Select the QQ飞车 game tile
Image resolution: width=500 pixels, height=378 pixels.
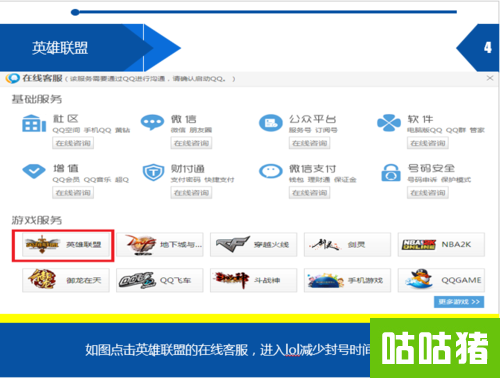coord(160,280)
